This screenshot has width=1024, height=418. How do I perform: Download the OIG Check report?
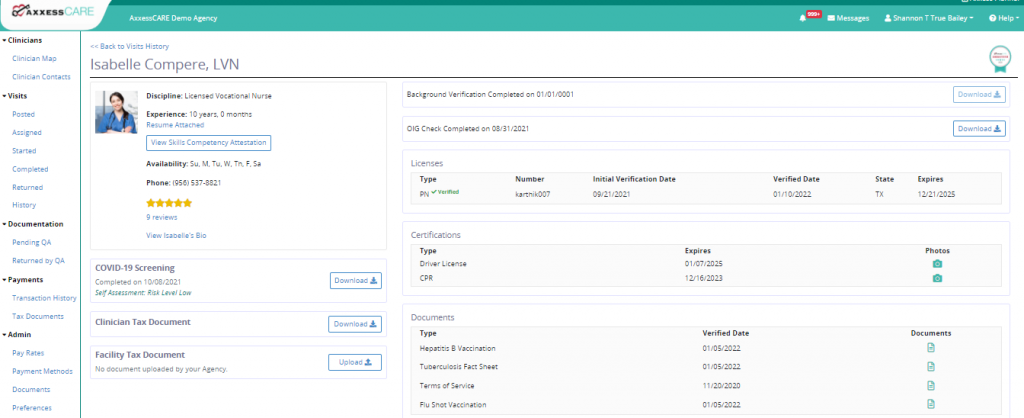pos(979,129)
